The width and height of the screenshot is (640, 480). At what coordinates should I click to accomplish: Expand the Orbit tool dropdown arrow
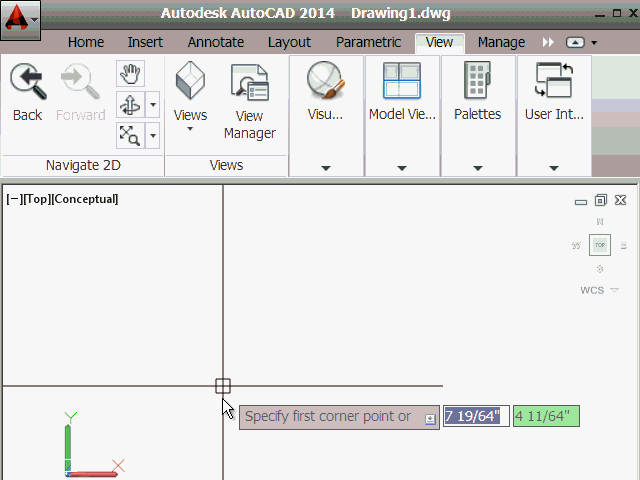click(x=153, y=104)
